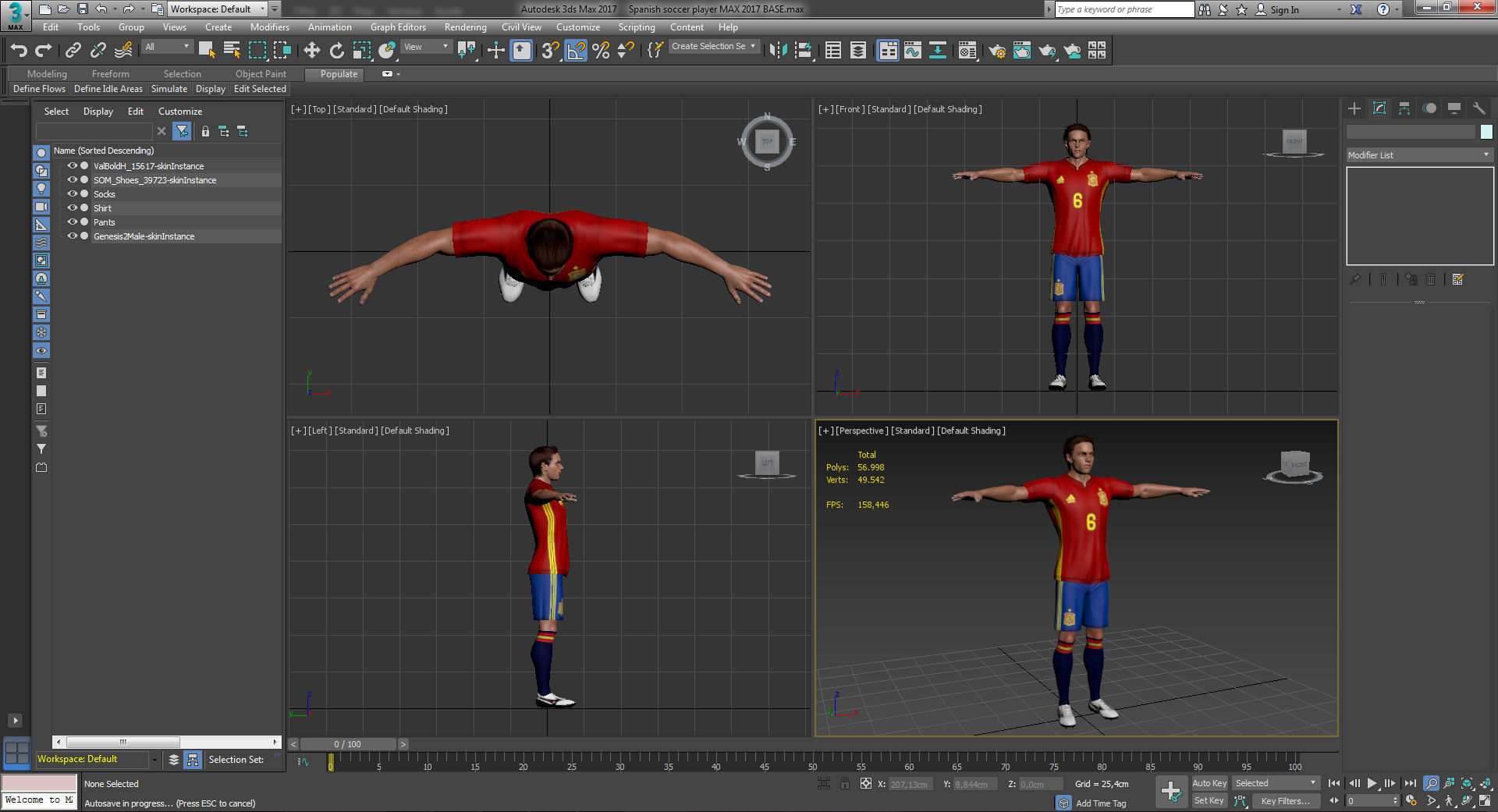Play the animation with the Play button
The height and width of the screenshot is (812, 1498).
point(1372,783)
